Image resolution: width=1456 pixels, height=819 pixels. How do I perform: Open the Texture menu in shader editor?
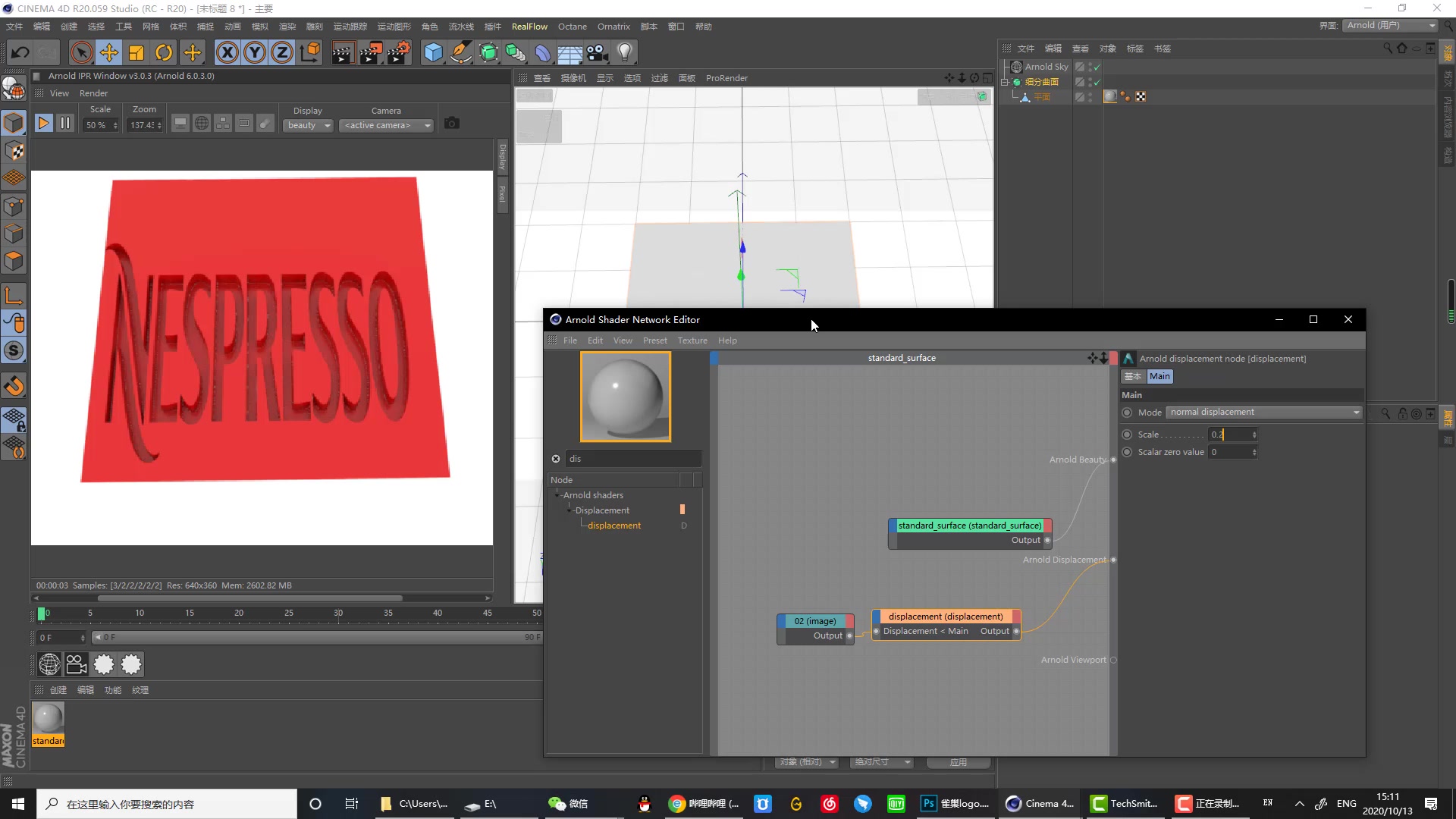pyautogui.click(x=692, y=340)
